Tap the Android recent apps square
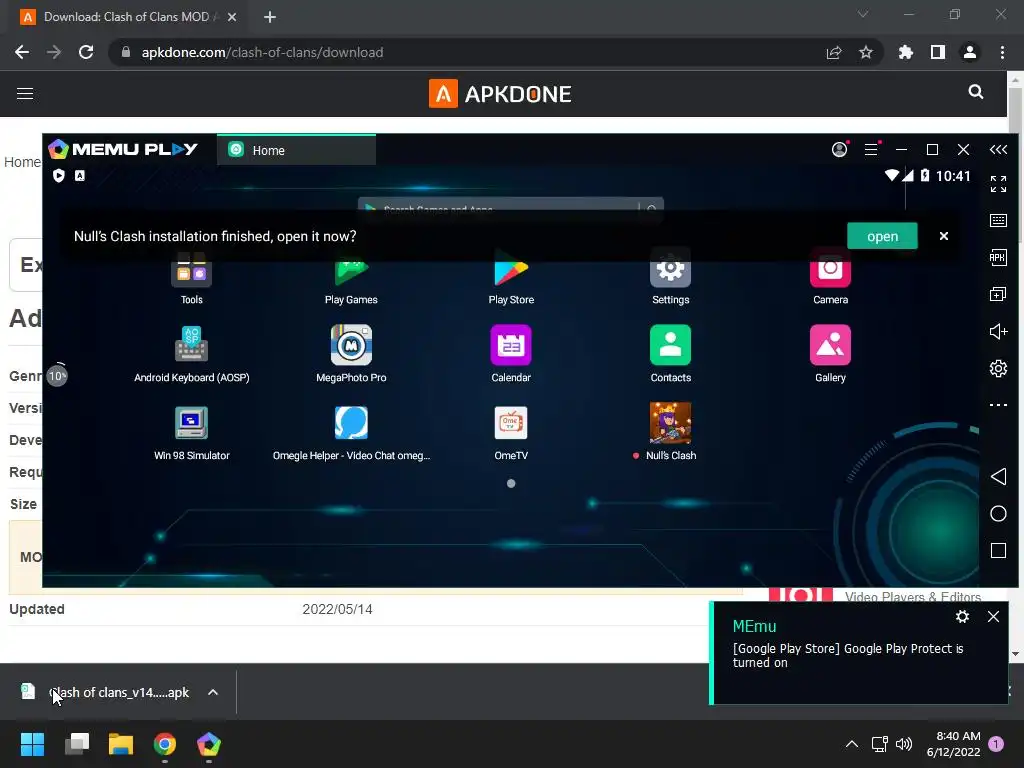This screenshot has width=1024, height=768. 998,551
